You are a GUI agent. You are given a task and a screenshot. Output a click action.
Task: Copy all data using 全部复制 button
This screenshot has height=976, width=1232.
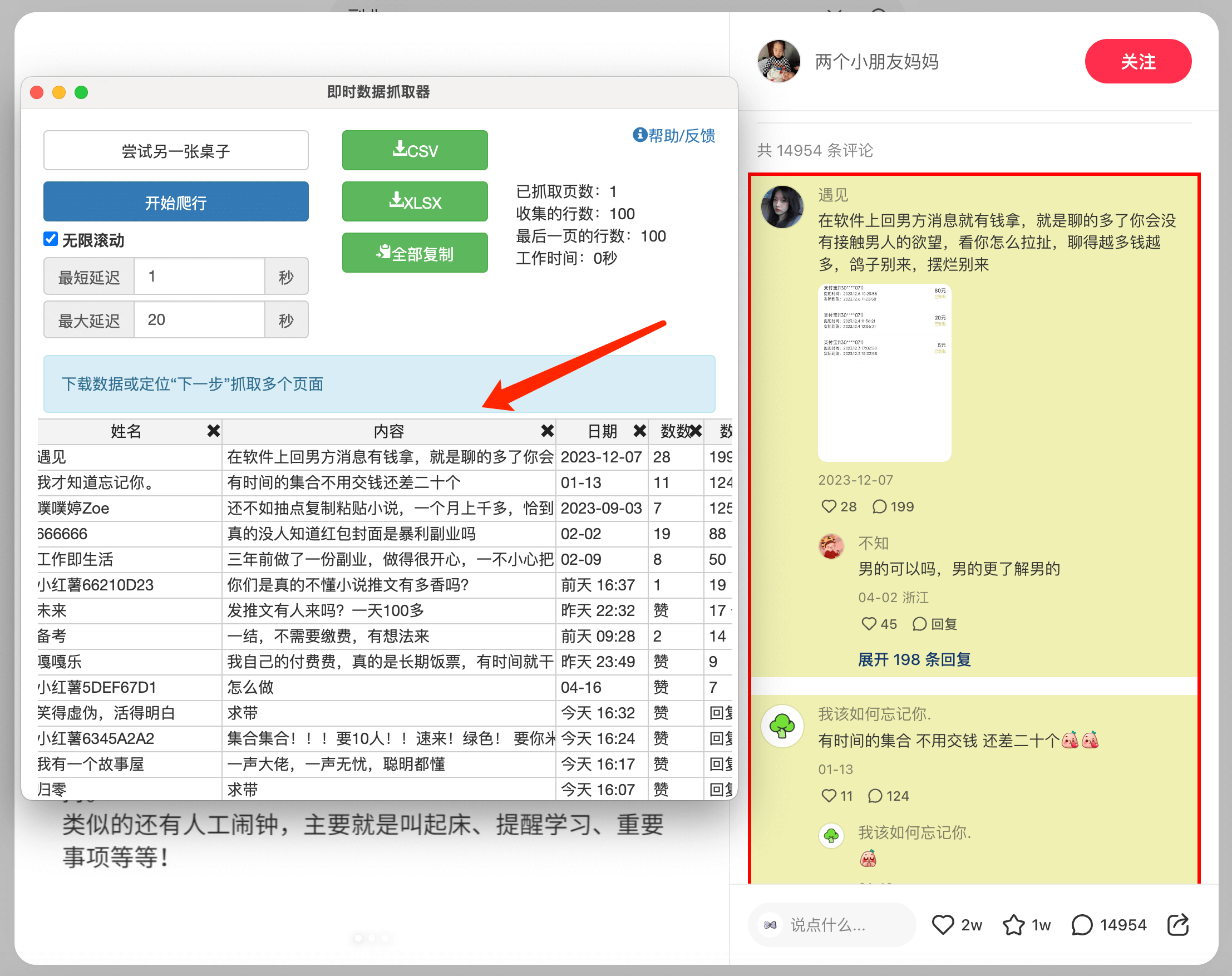coord(415,252)
